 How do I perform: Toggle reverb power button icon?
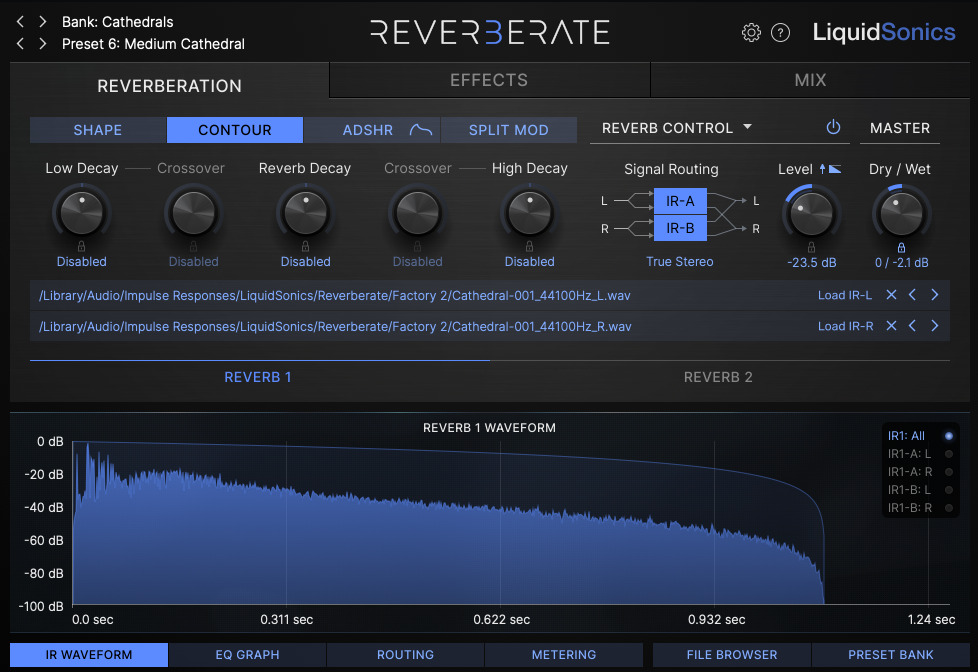pos(833,127)
